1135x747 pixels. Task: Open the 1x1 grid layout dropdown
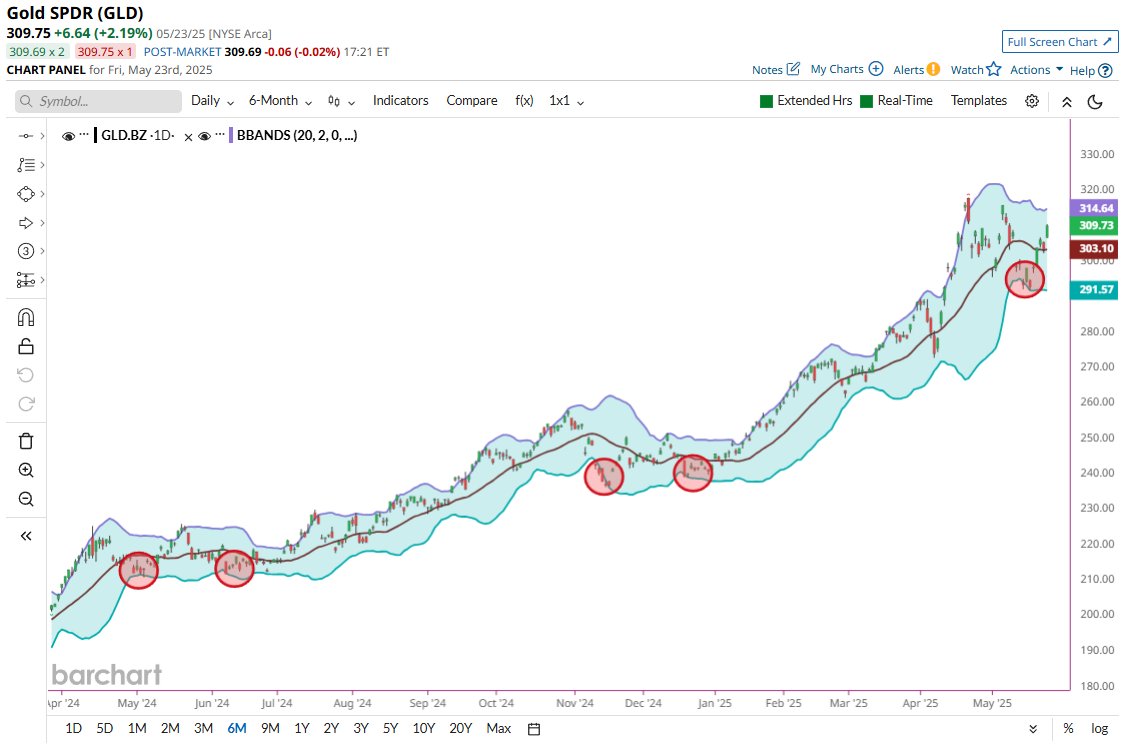click(x=566, y=101)
